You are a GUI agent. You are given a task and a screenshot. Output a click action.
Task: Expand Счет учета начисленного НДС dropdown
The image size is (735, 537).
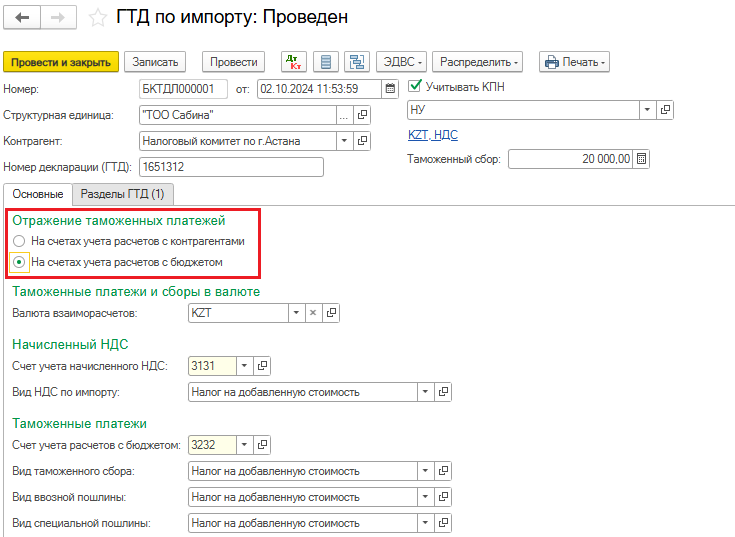click(244, 365)
